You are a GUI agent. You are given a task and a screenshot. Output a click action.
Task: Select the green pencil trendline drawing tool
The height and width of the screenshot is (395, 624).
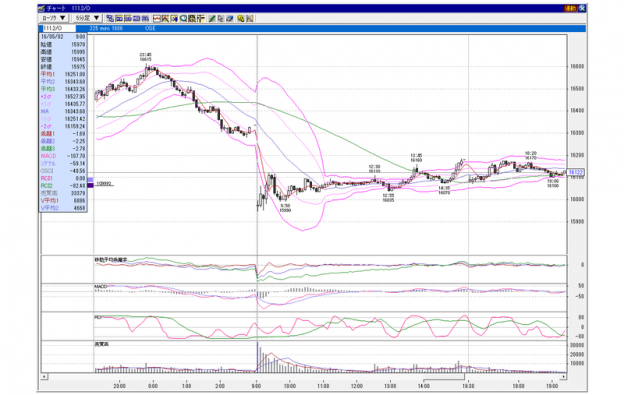pyautogui.click(x=212, y=18)
